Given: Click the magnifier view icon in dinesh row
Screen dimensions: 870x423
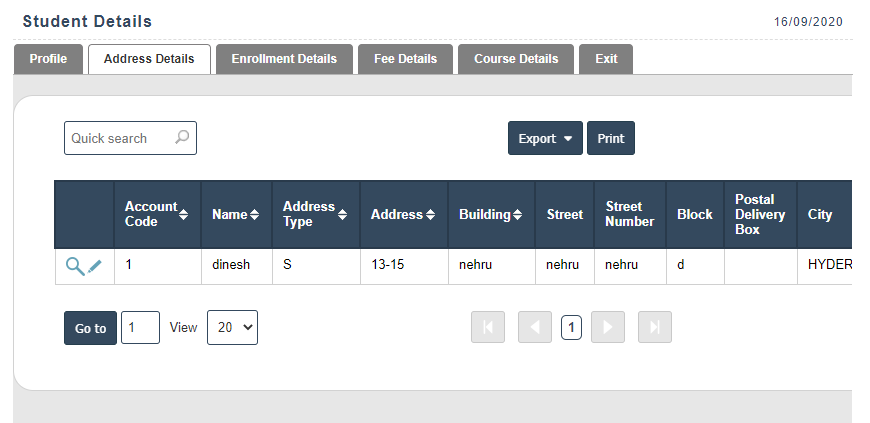Looking at the screenshot, I should coord(74,266).
